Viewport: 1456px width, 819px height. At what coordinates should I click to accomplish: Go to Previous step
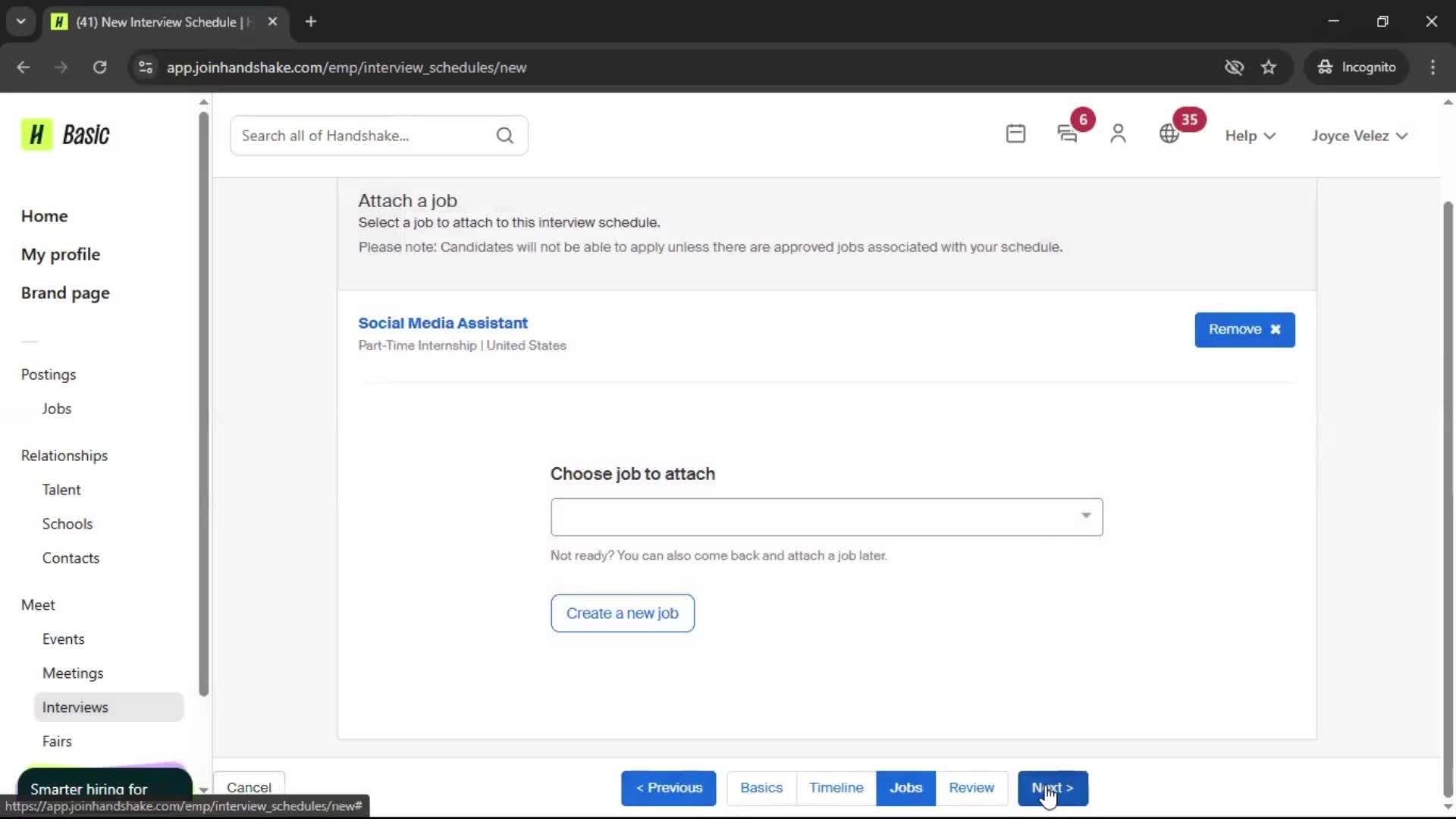[668, 788]
